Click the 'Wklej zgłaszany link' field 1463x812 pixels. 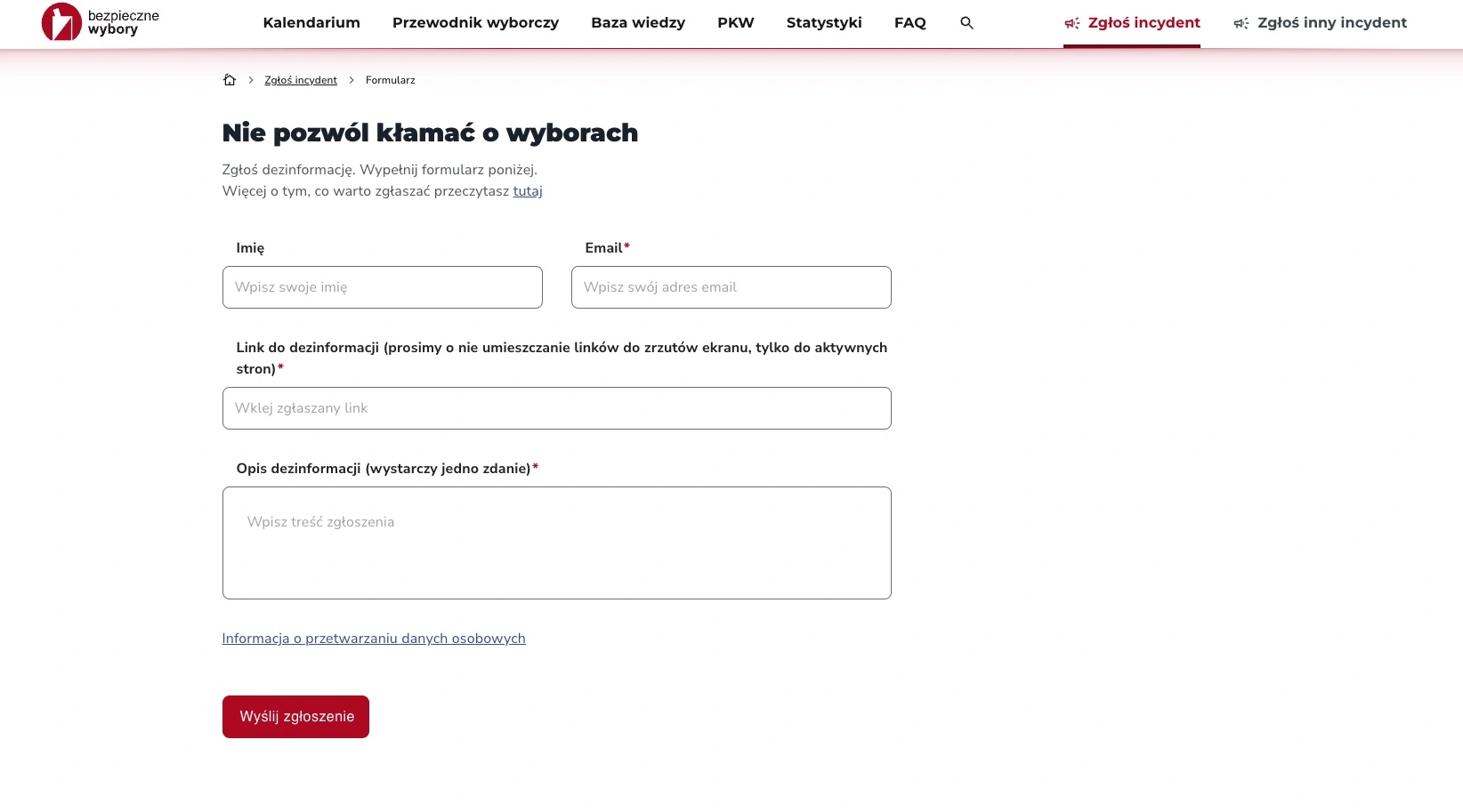click(x=557, y=408)
